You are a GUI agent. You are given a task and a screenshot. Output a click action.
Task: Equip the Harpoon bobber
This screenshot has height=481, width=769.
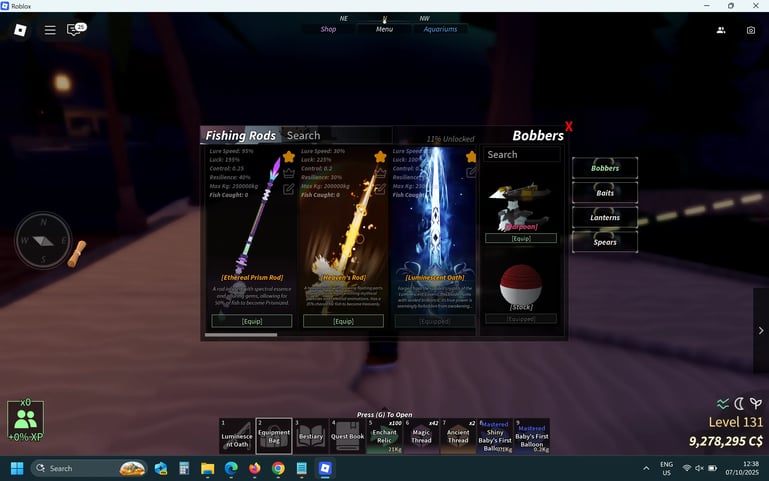pyautogui.click(x=520, y=238)
